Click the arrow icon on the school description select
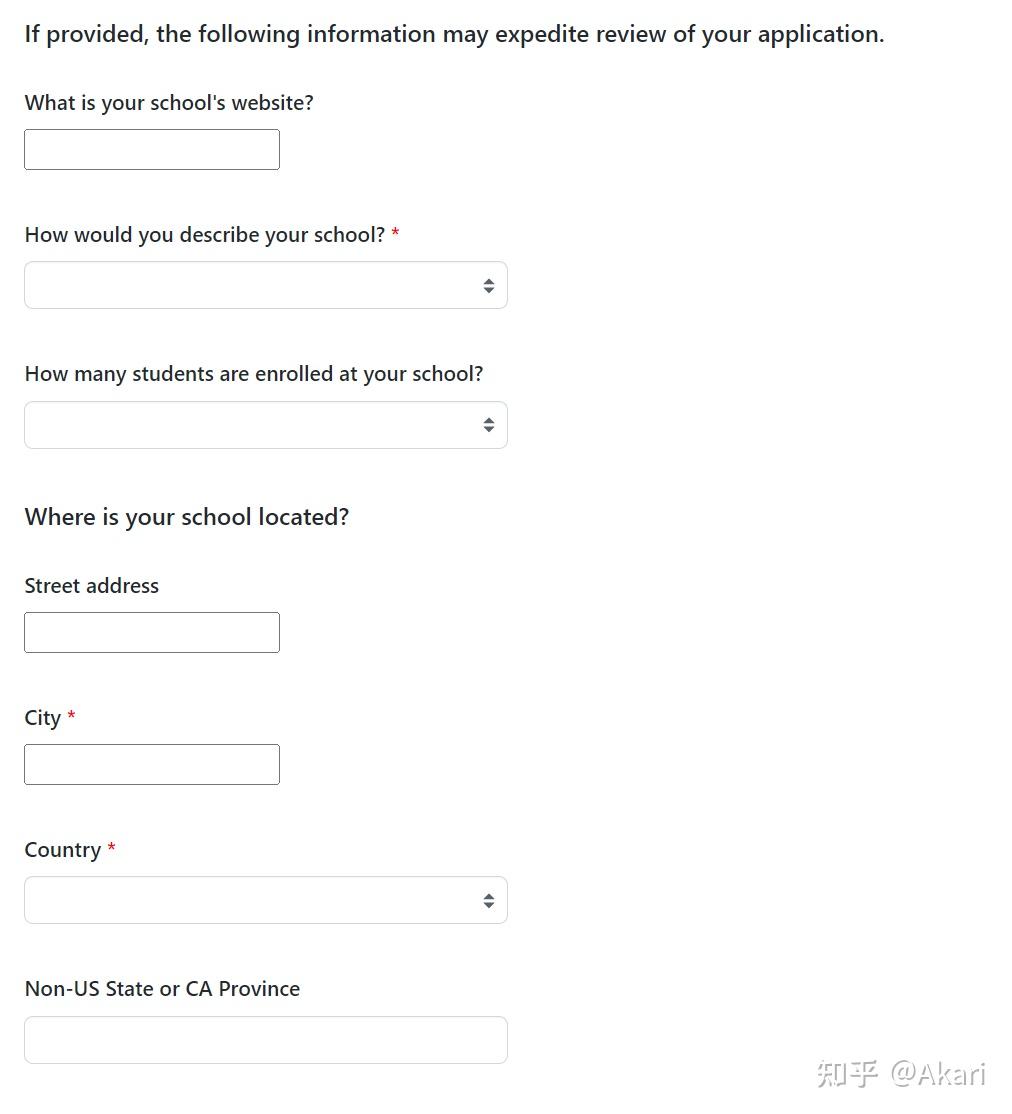 coord(489,286)
